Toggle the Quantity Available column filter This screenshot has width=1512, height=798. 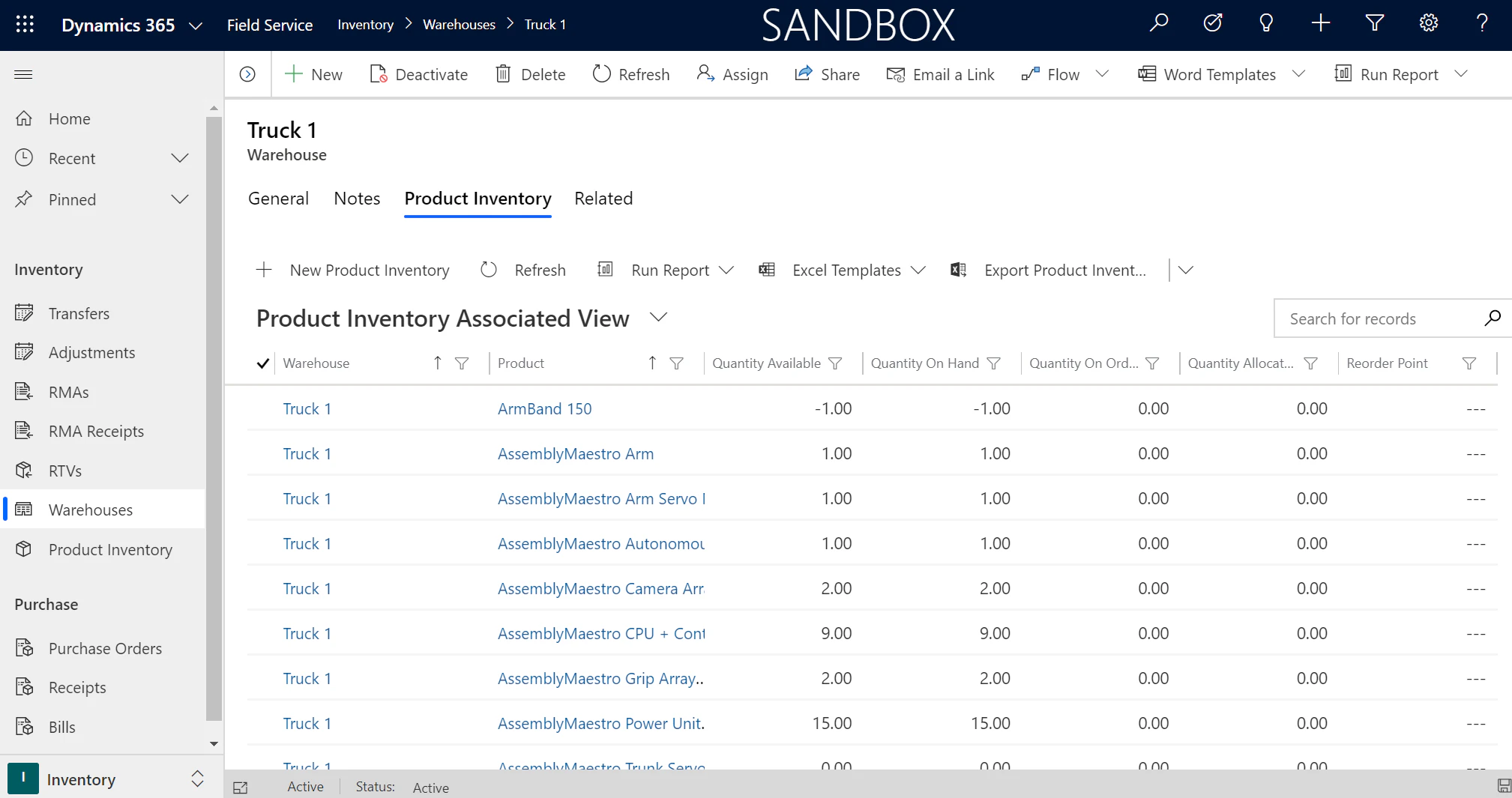coord(835,363)
